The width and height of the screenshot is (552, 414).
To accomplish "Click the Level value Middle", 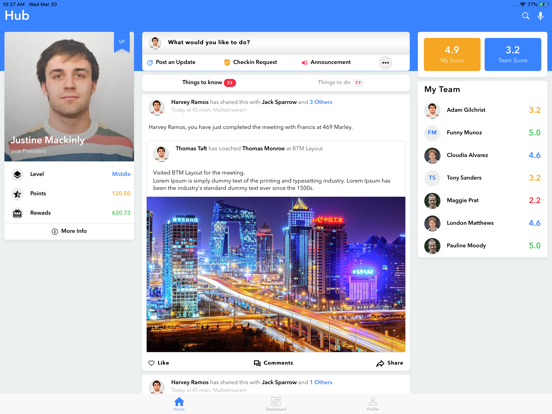I will pyautogui.click(x=121, y=174).
